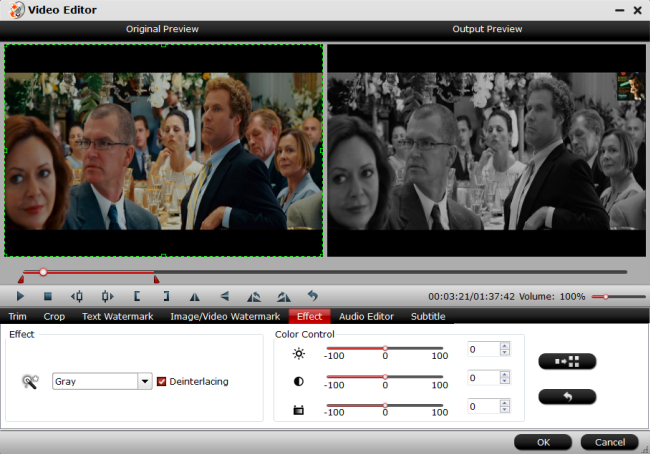
Task: Minimize the Video Editor window
Action: (619, 10)
